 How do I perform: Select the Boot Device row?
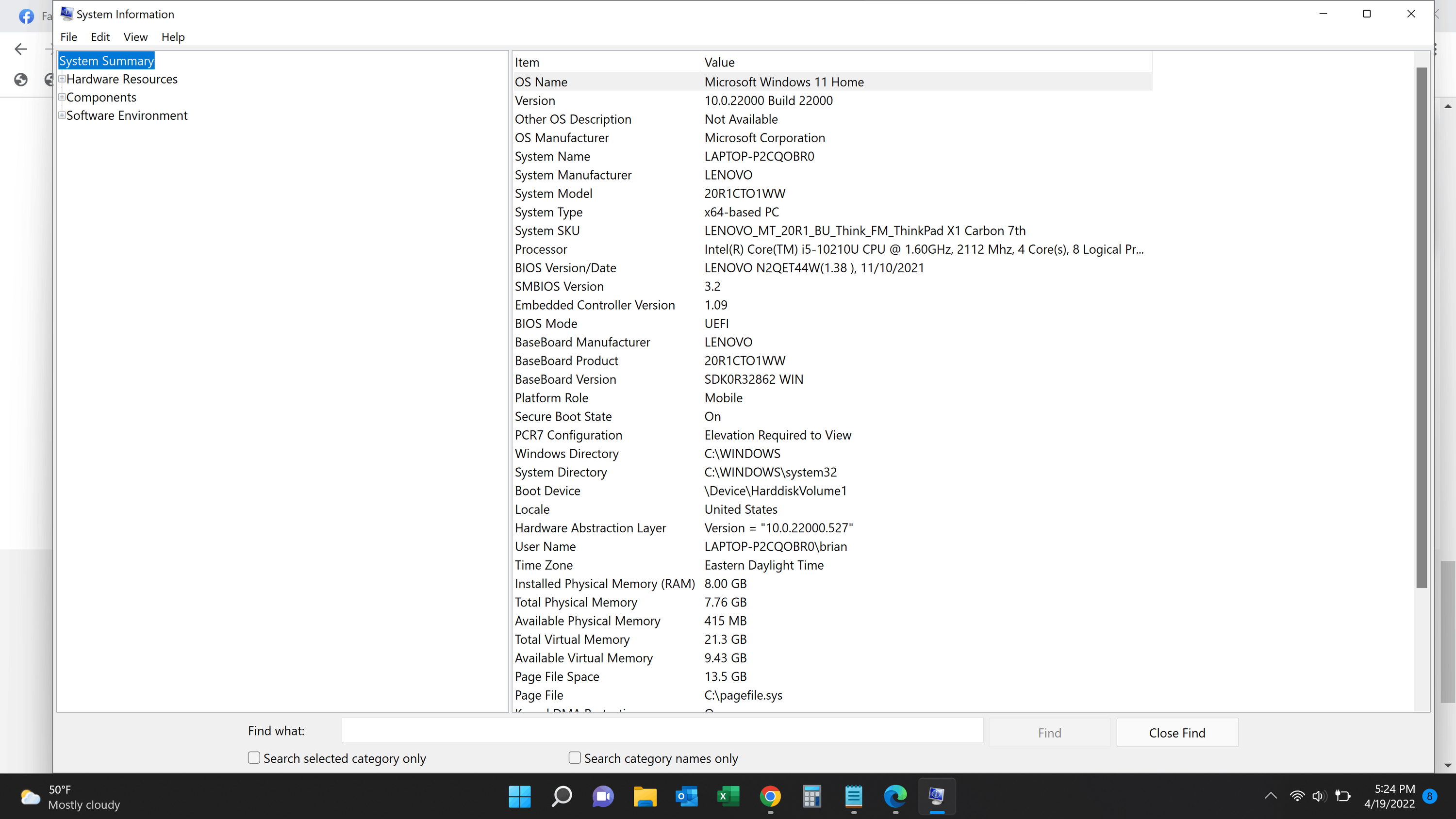[x=832, y=491]
